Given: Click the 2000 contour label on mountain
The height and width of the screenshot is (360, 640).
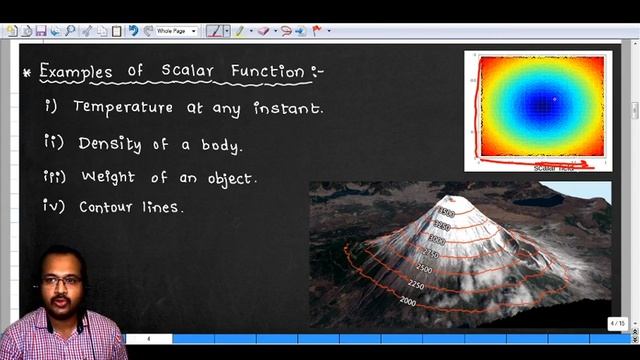Looking at the screenshot, I should [408, 301].
